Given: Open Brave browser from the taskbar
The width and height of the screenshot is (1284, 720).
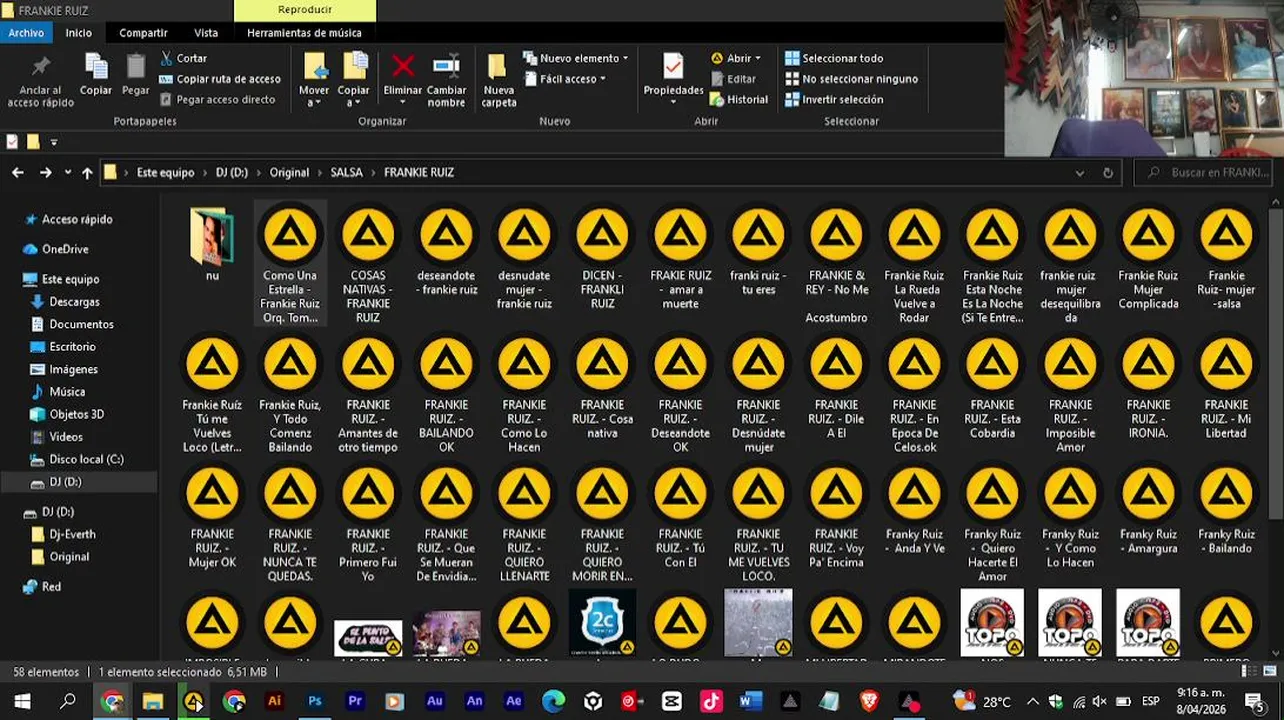Looking at the screenshot, I should (869, 701).
